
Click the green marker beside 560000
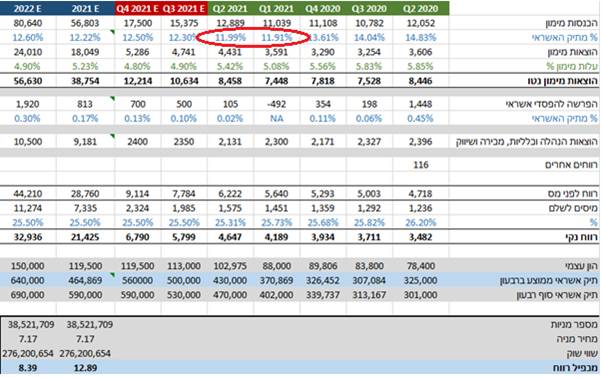tap(112, 275)
